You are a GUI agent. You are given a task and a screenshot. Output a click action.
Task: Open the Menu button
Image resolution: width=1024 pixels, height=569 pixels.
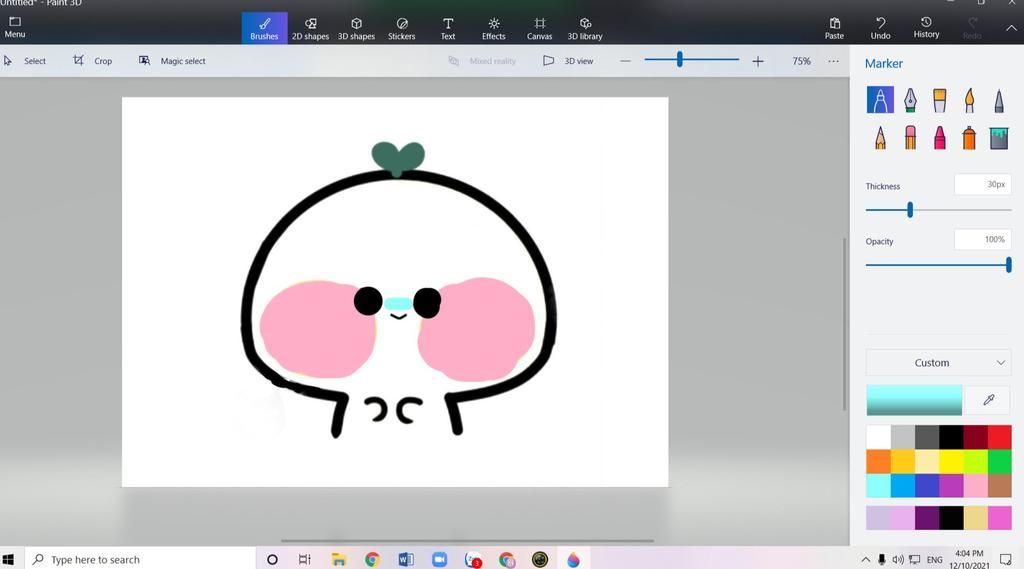(x=14, y=28)
